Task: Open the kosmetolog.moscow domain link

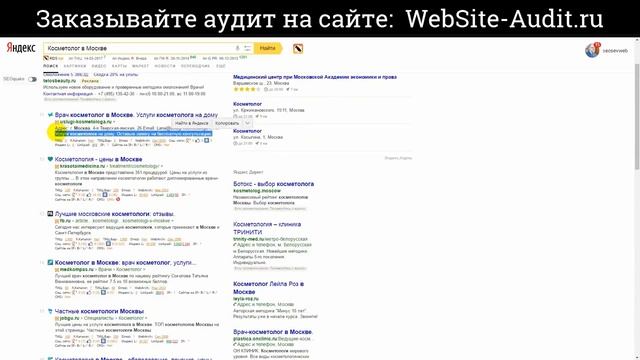Action: point(257,191)
